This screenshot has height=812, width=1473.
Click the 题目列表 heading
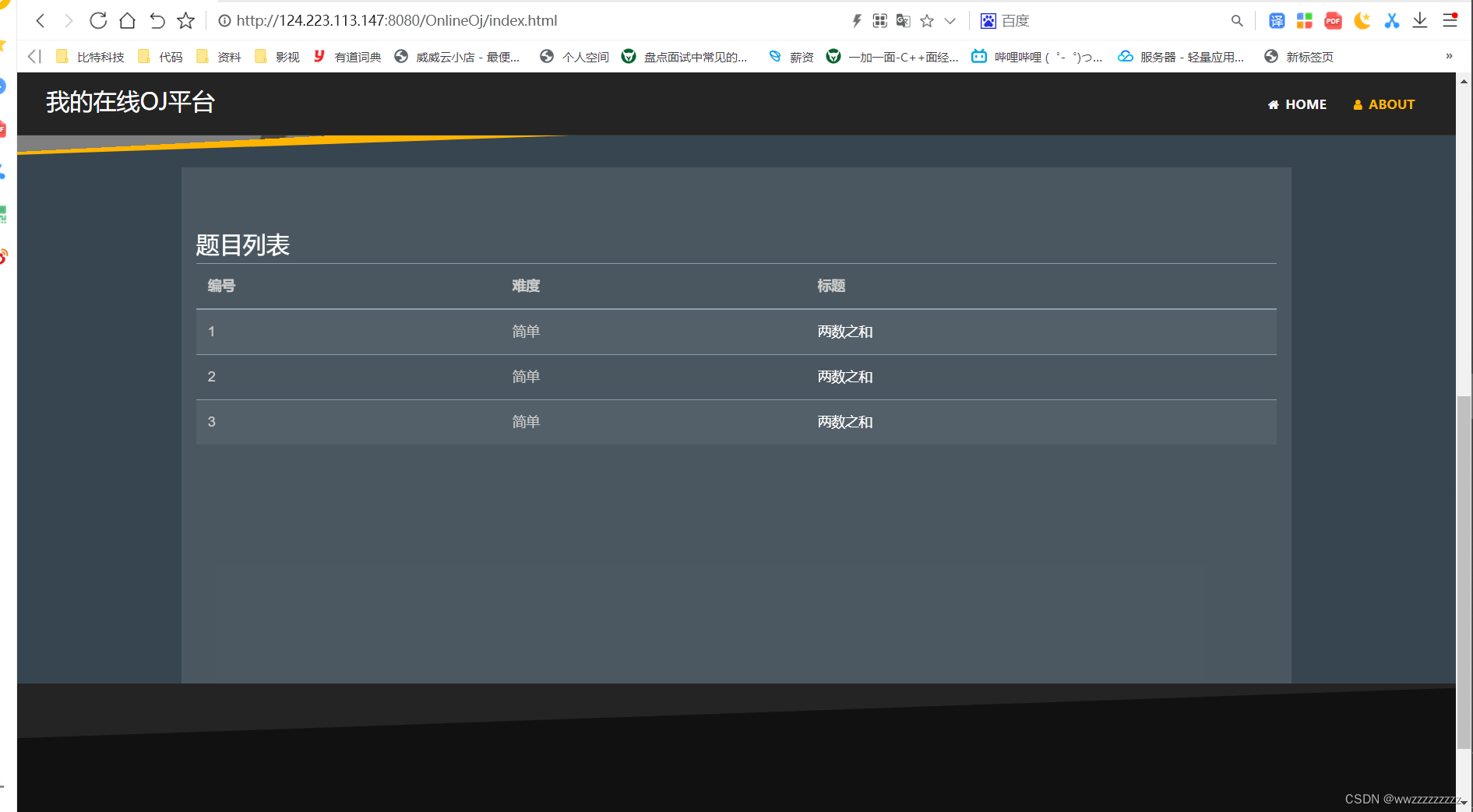[242, 245]
